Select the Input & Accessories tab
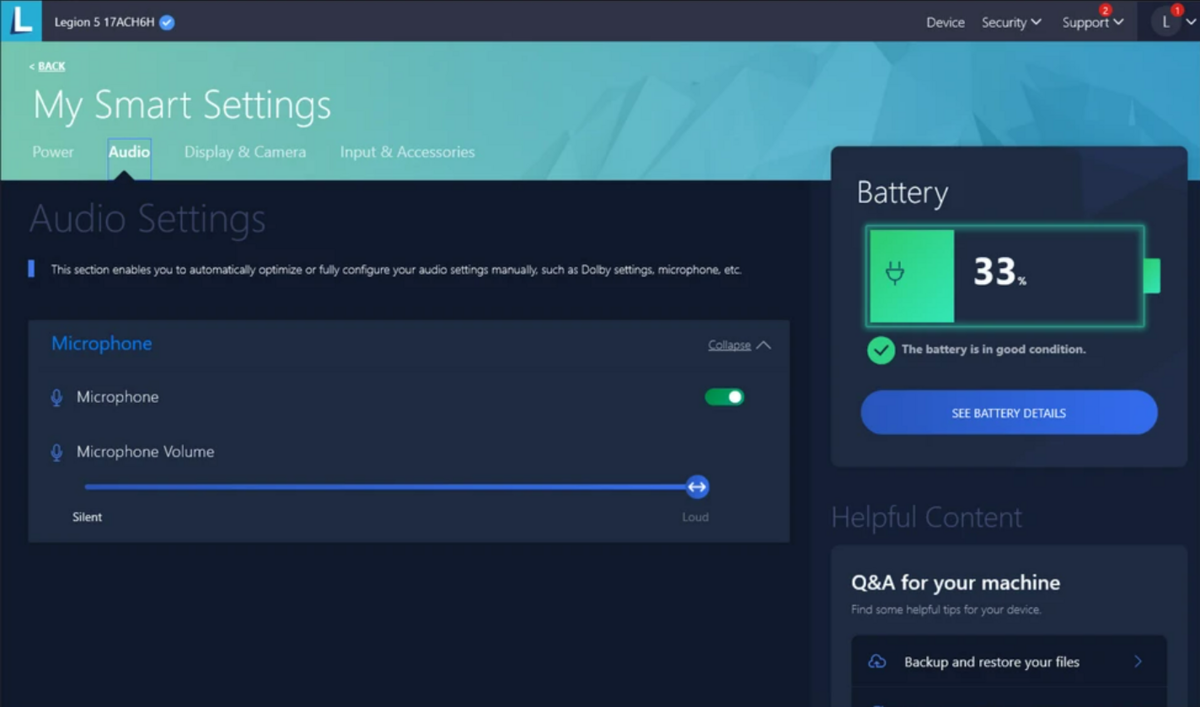The image size is (1200, 707). click(x=407, y=152)
